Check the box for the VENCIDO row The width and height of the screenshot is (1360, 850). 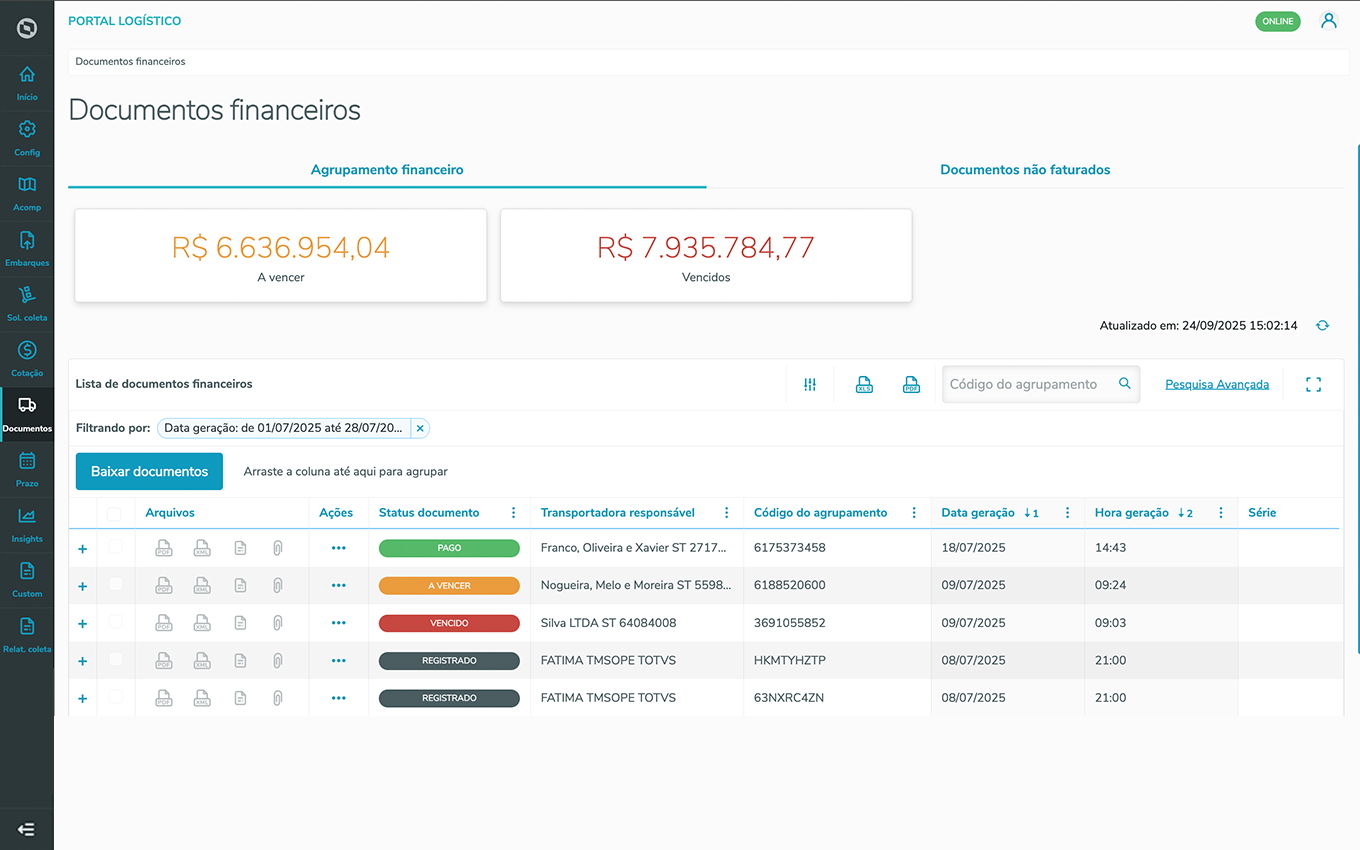(115, 622)
